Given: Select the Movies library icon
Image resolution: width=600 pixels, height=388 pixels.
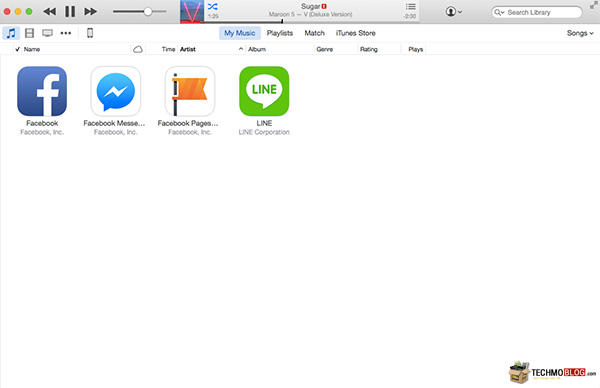Looking at the screenshot, I should click(29, 33).
